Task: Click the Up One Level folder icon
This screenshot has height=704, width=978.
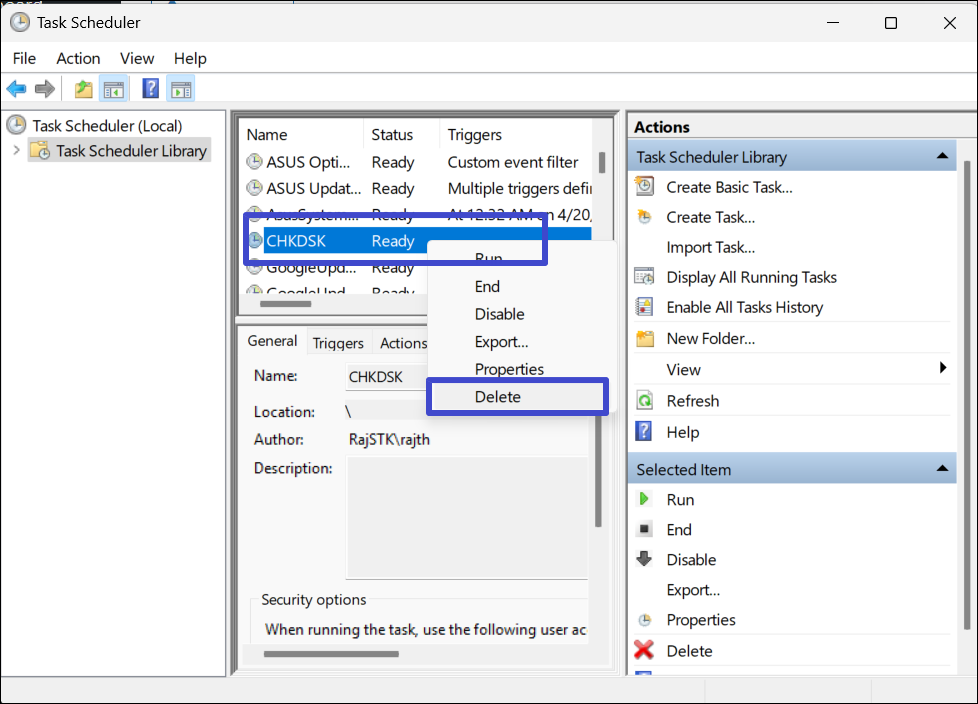Action: [x=84, y=90]
